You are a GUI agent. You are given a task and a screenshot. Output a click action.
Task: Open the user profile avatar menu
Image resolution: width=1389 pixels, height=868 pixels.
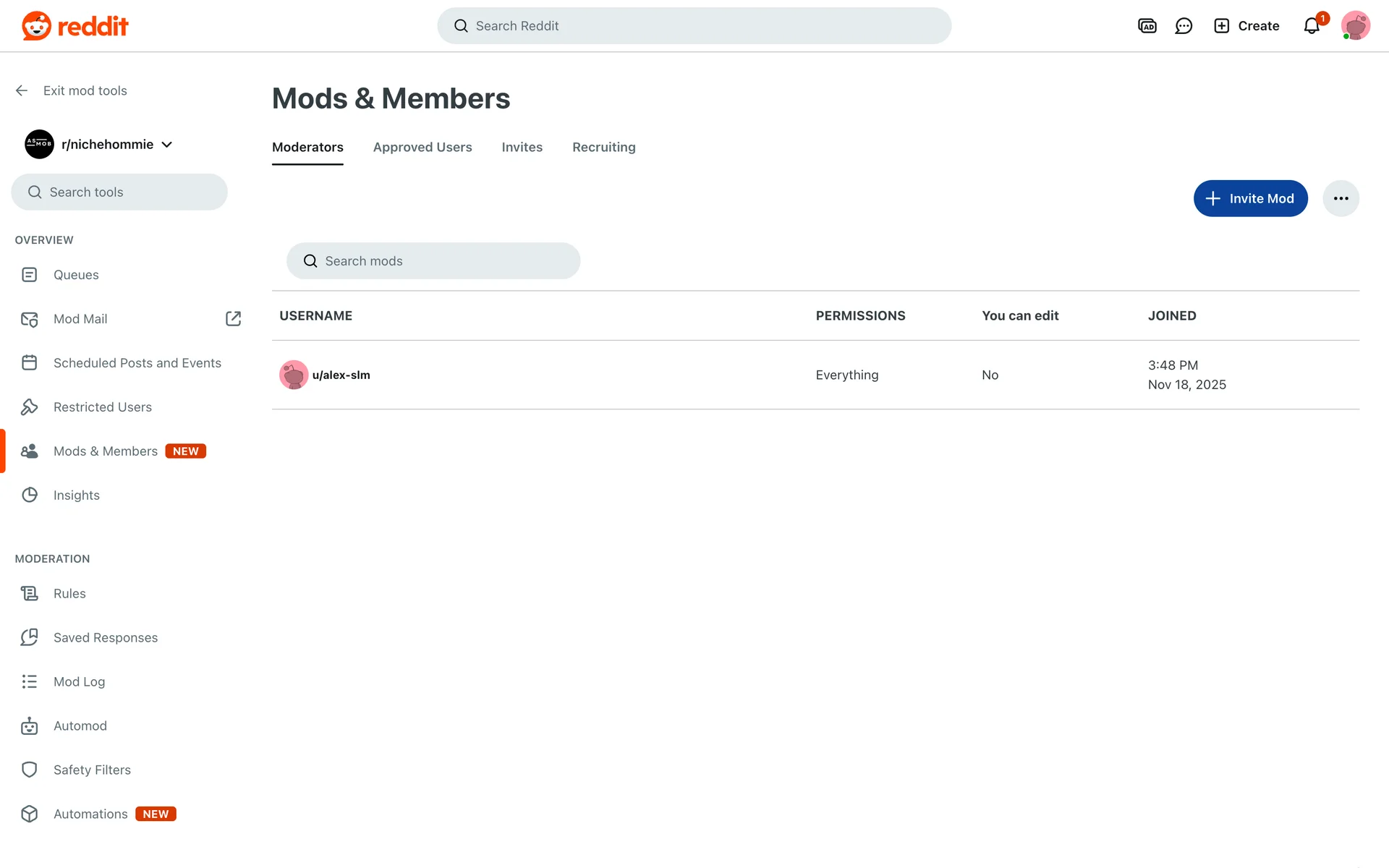pos(1355,26)
